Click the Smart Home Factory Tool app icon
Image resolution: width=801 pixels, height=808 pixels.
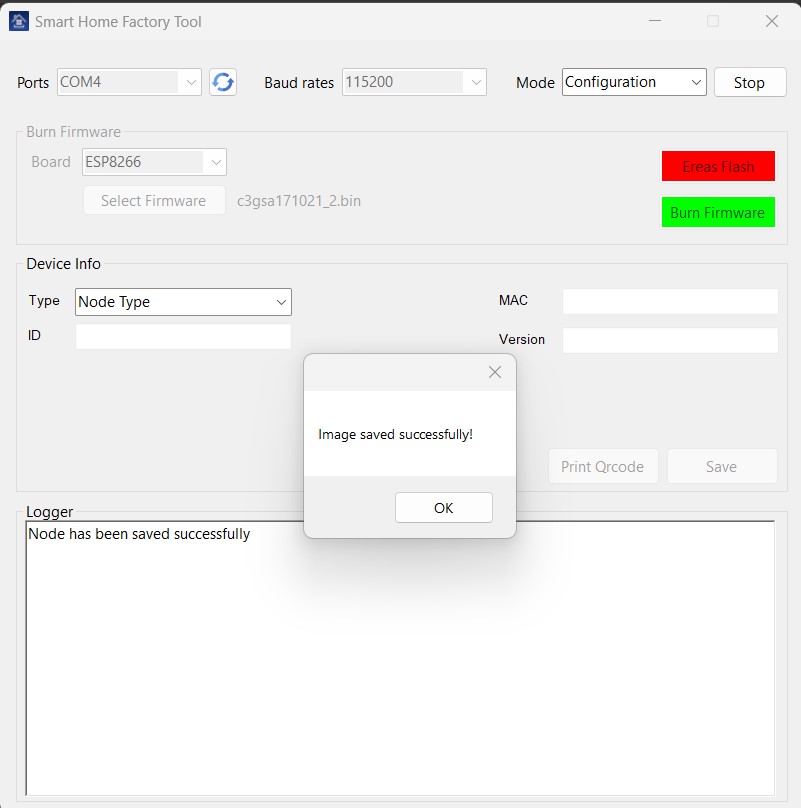(x=19, y=21)
